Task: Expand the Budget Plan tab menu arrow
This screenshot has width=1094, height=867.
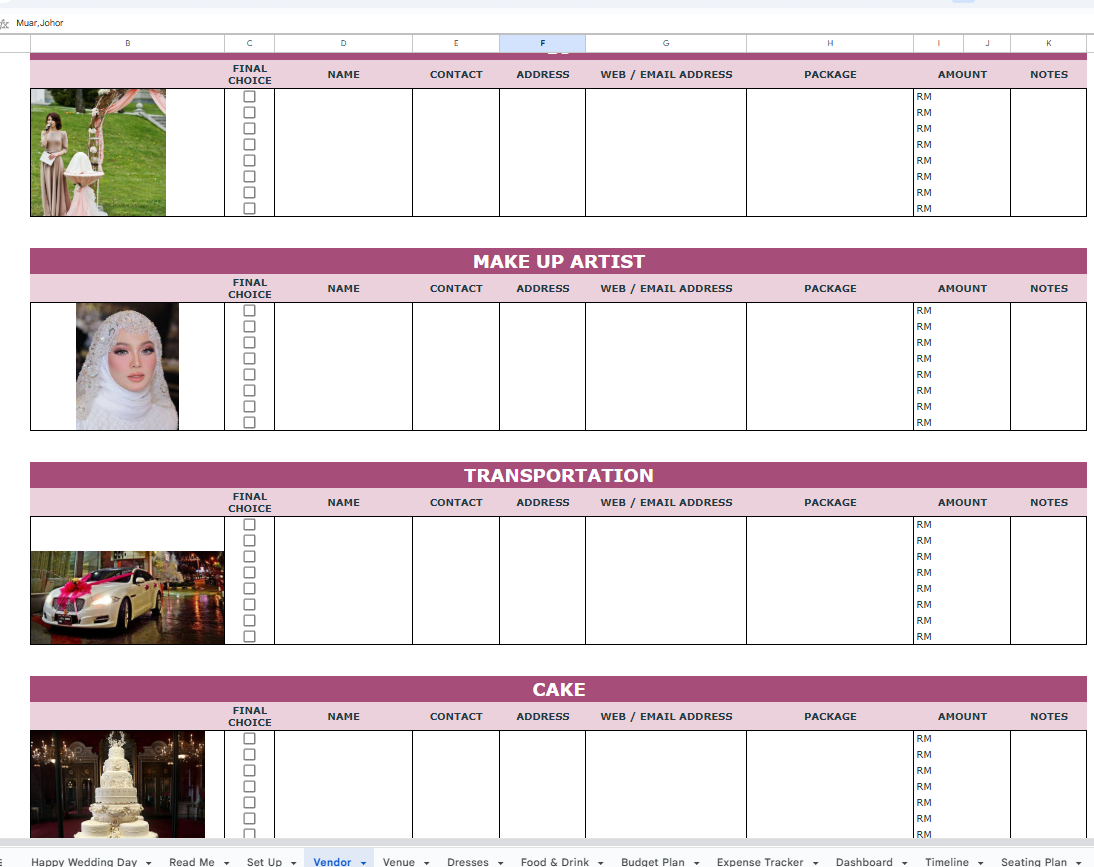Action: pos(696,862)
